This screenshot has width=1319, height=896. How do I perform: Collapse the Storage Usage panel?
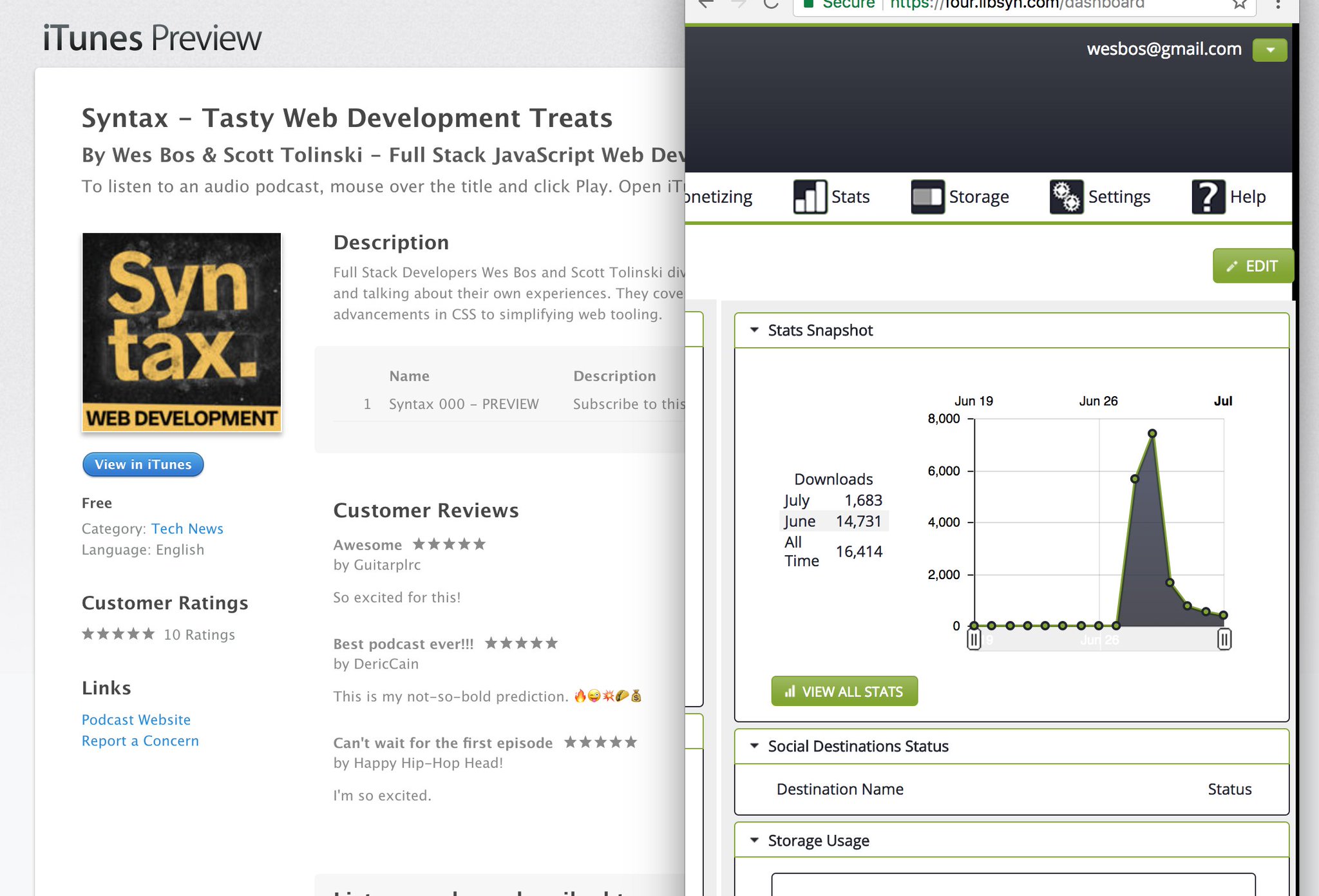tap(754, 841)
